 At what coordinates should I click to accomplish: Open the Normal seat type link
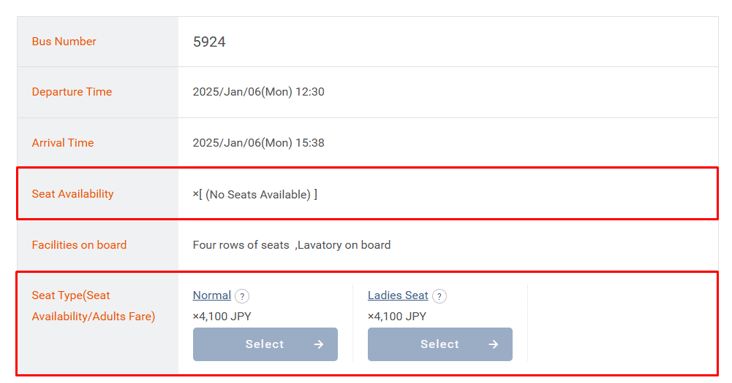pyautogui.click(x=212, y=295)
